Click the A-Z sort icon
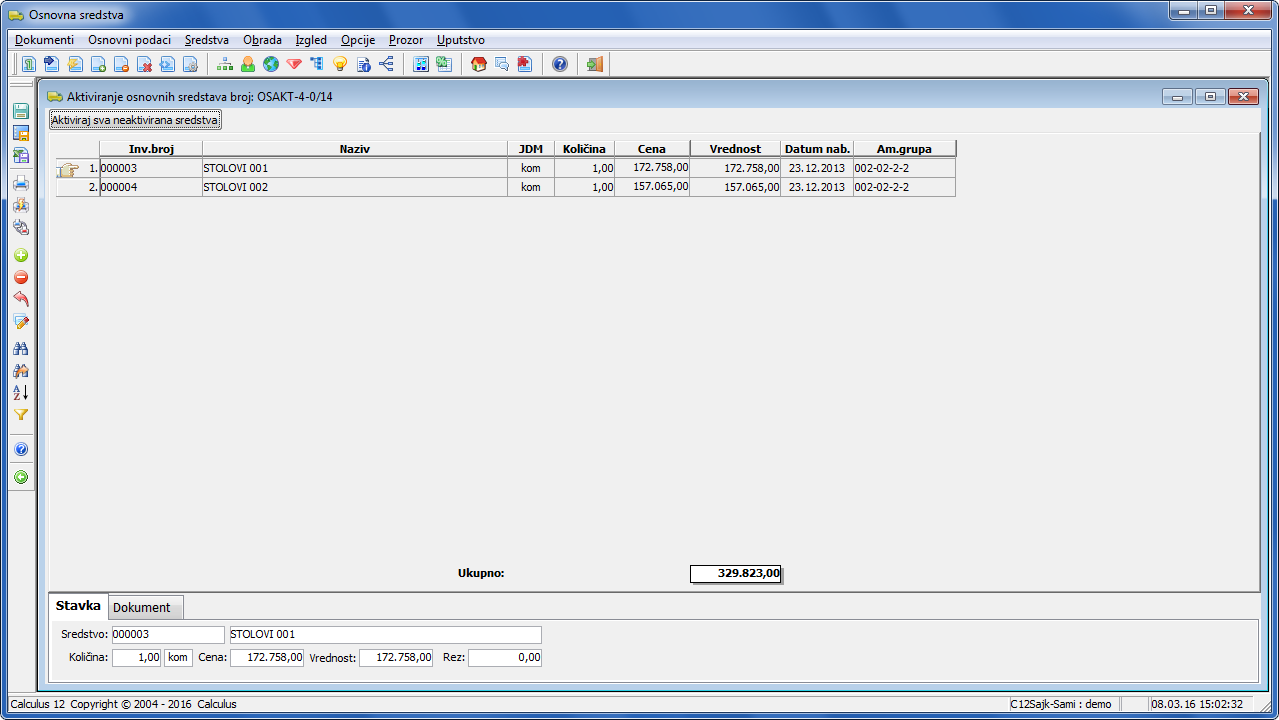 click(x=20, y=392)
